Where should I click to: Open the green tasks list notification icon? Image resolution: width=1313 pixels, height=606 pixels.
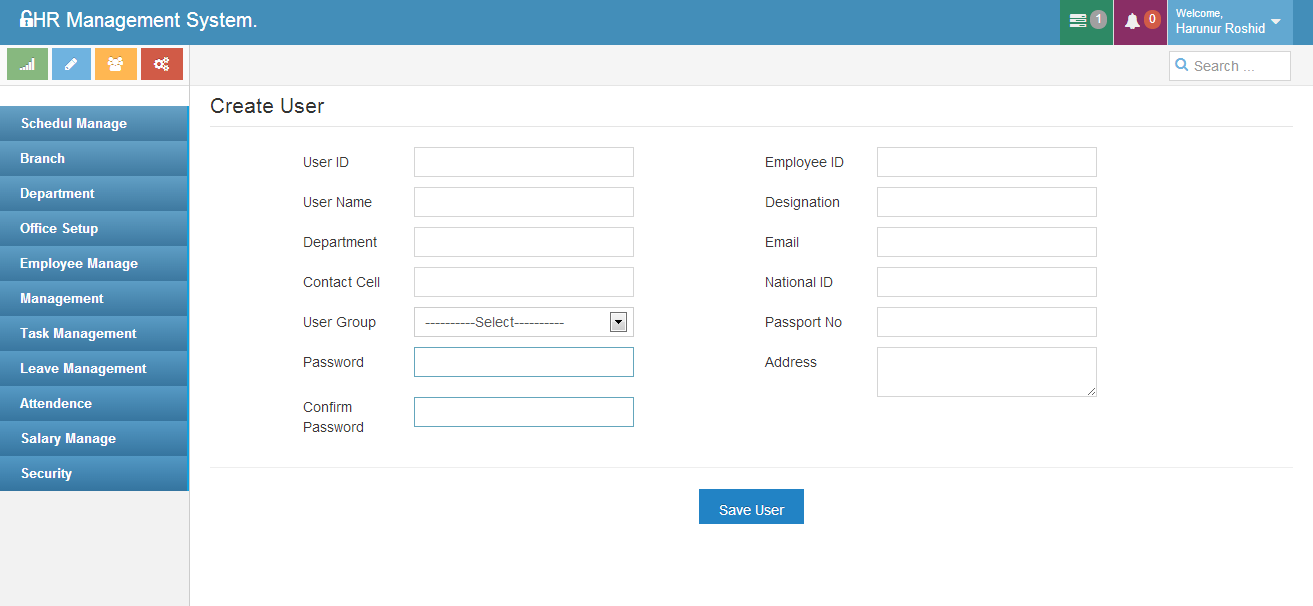click(1078, 21)
